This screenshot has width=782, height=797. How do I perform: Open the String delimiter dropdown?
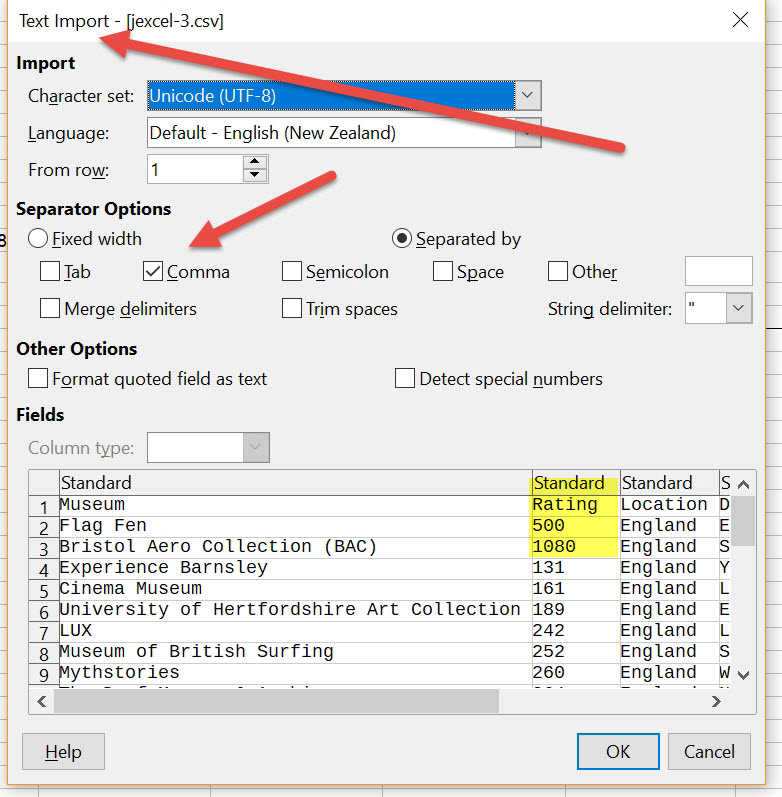click(x=739, y=309)
